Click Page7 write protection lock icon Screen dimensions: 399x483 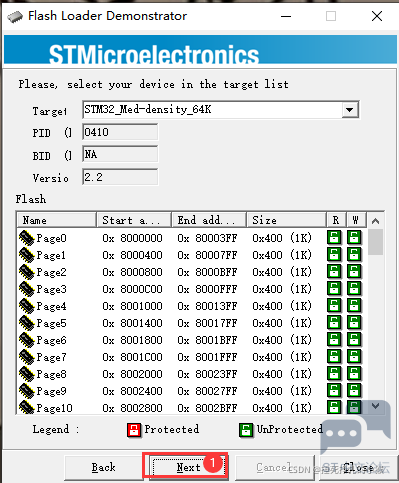tap(354, 357)
